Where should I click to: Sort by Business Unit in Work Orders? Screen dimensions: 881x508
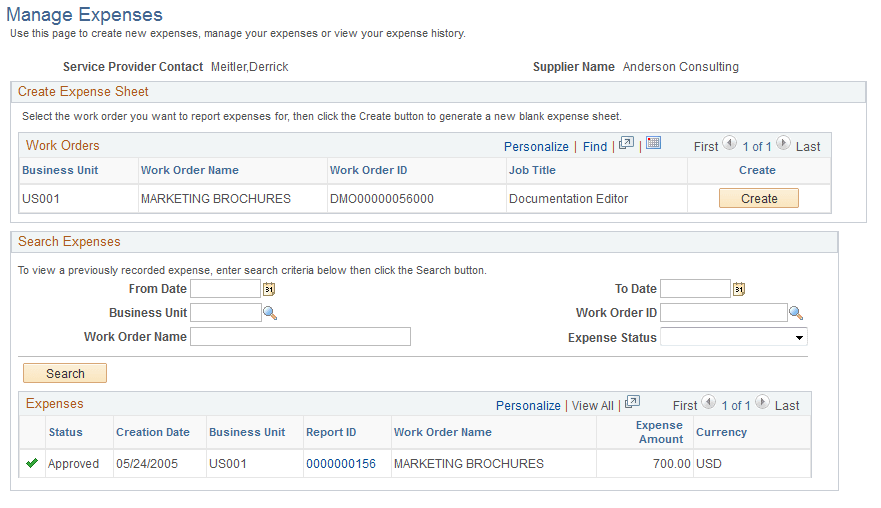(60, 170)
